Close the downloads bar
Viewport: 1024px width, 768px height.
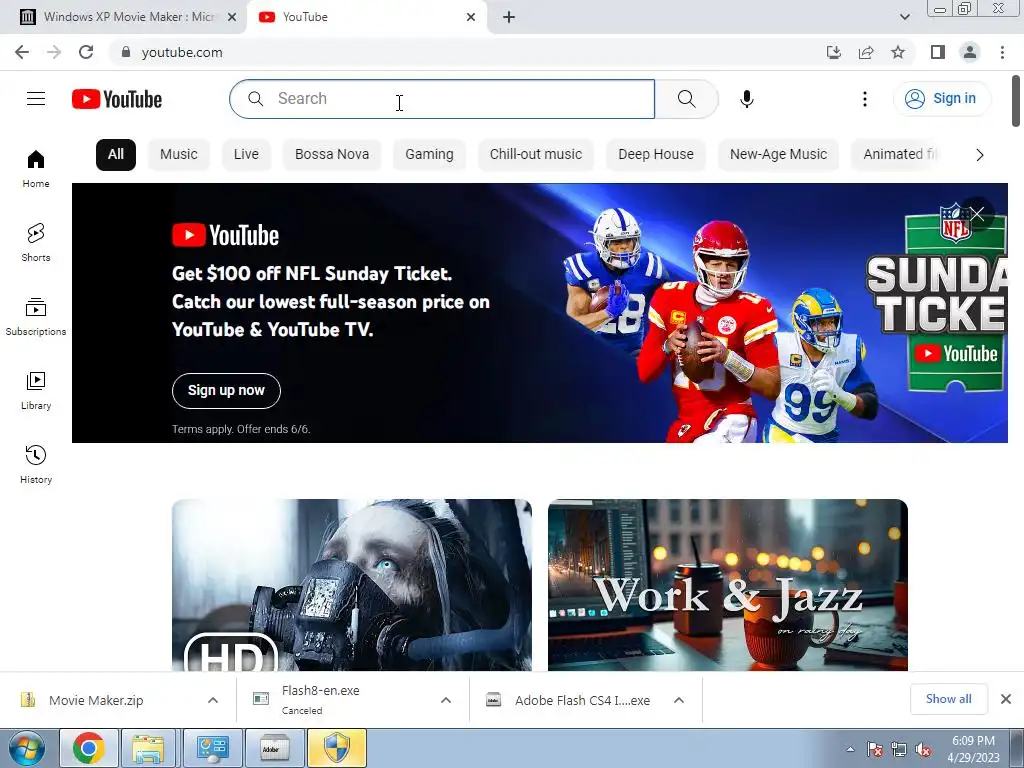pyautogui.click(x=1006, y=699)
